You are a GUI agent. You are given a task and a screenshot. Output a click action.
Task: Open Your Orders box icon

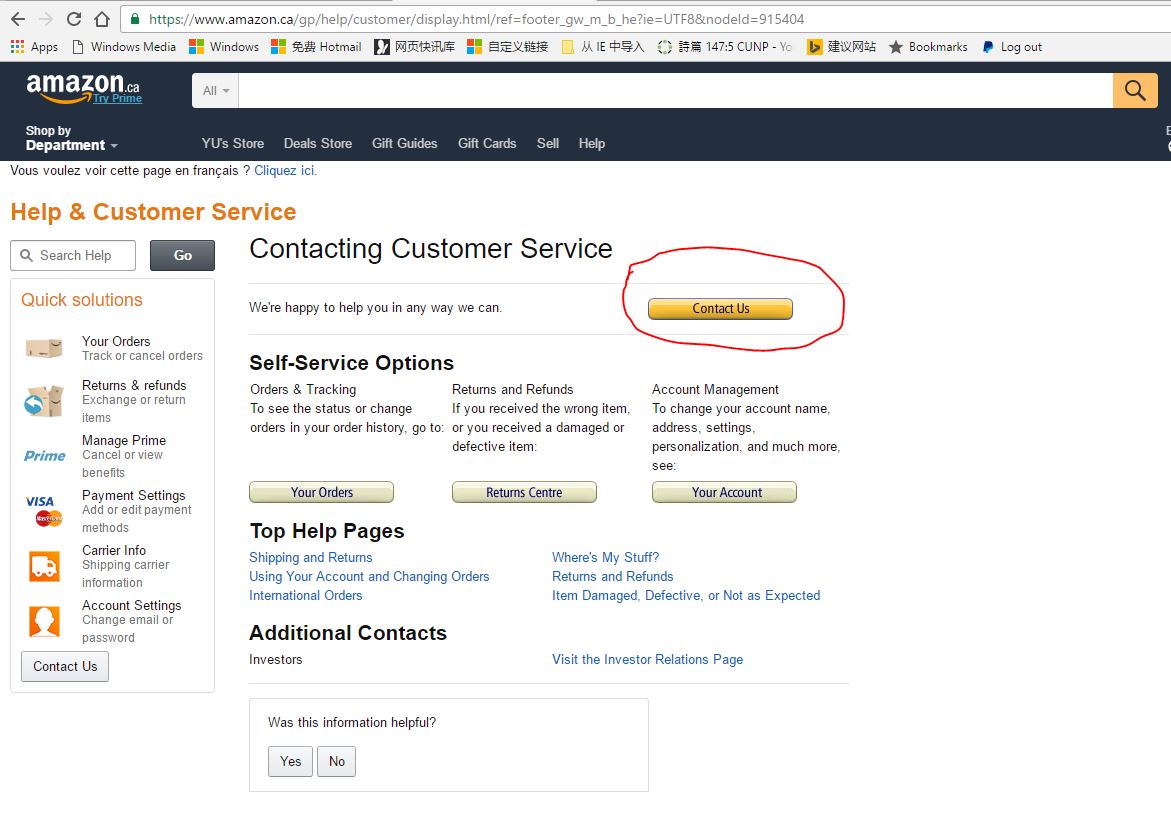click(x=44, y=348)
